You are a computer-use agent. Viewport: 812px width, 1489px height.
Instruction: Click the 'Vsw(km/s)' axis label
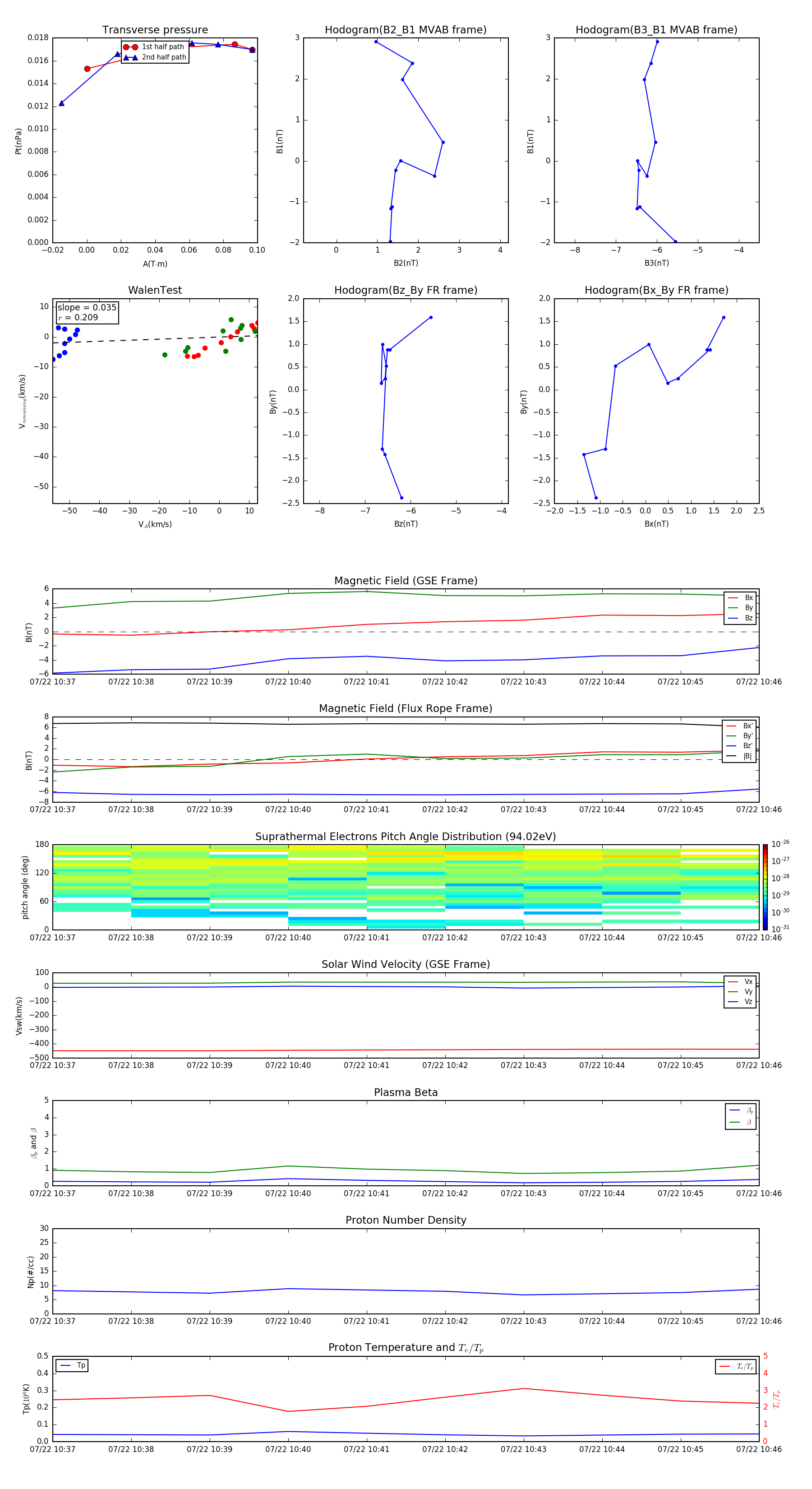pyautogui.click(x=18, y=1016)
